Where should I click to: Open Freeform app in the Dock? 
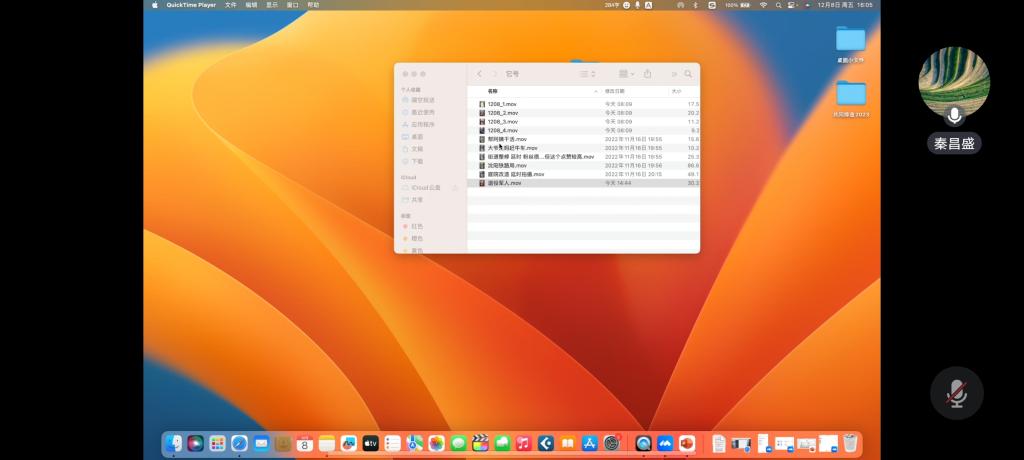point(349,444)
